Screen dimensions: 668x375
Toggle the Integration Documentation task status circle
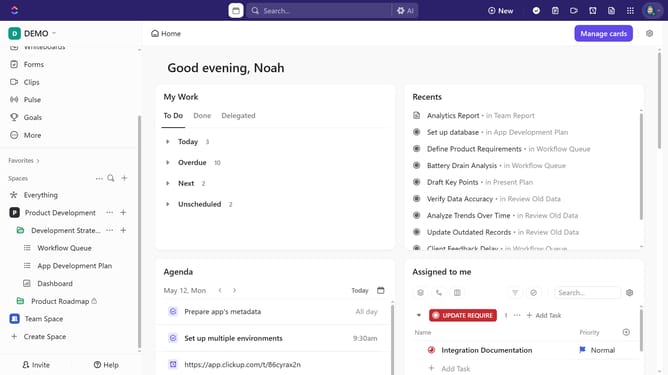tap(431, 350)
